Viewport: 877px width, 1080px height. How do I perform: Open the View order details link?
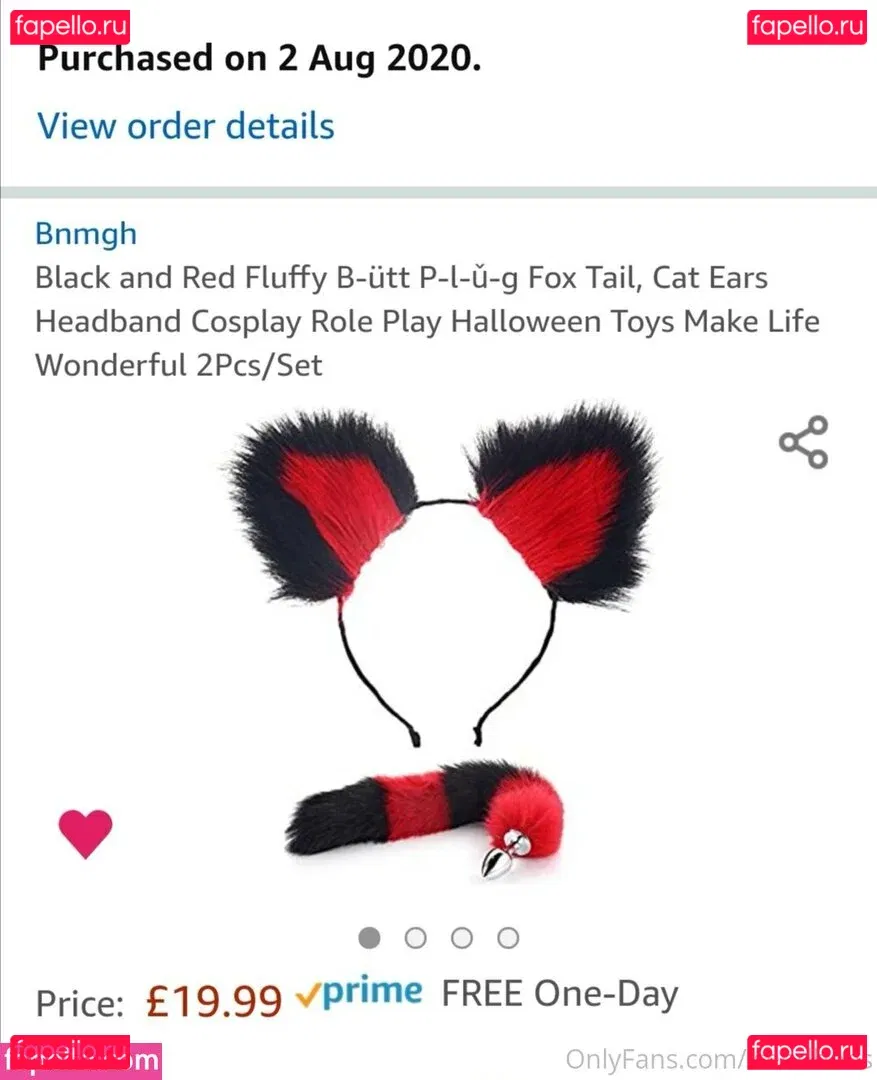[x=186, y=126]
